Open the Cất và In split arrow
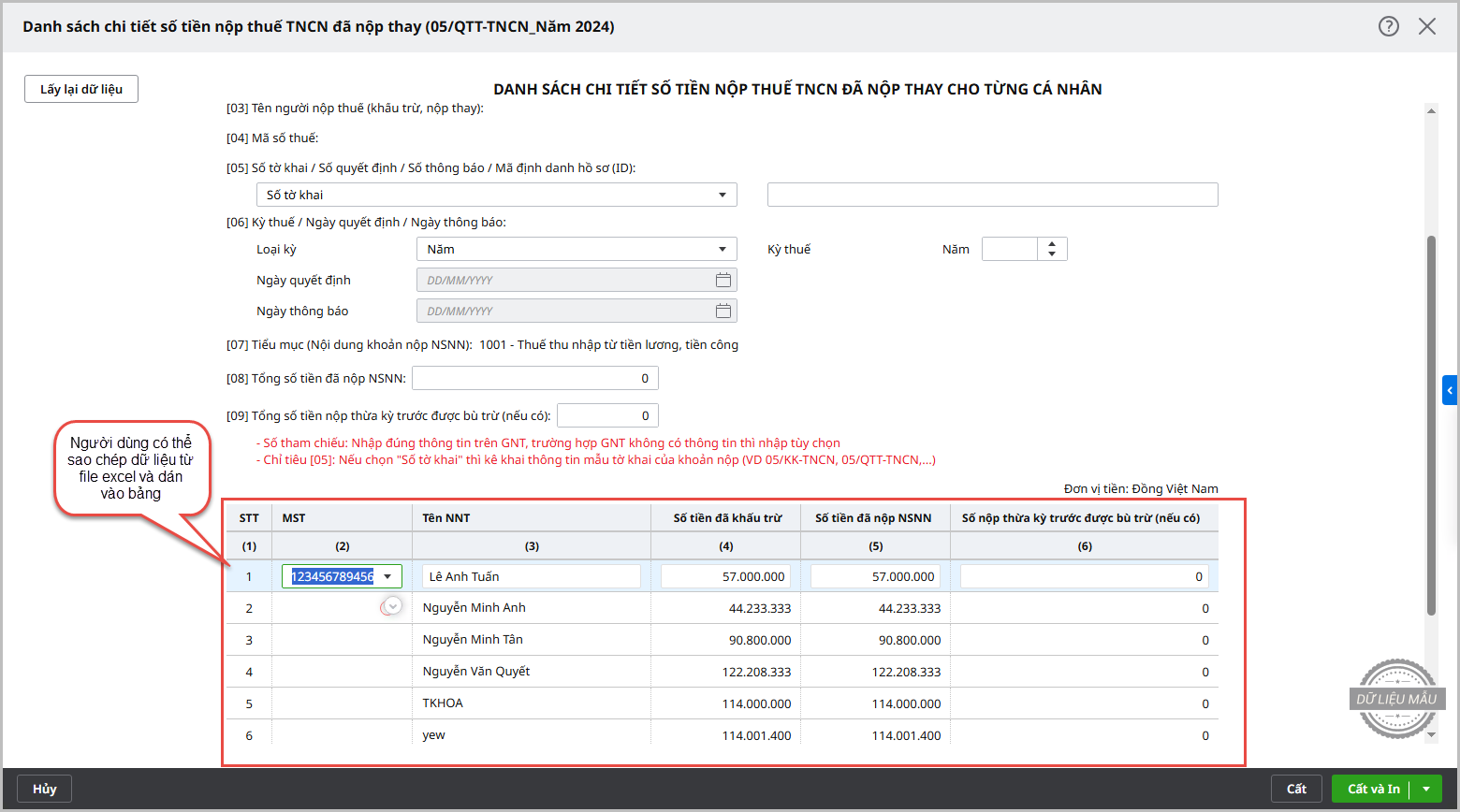This screenshot has height=812, width=1460. 1426,789
